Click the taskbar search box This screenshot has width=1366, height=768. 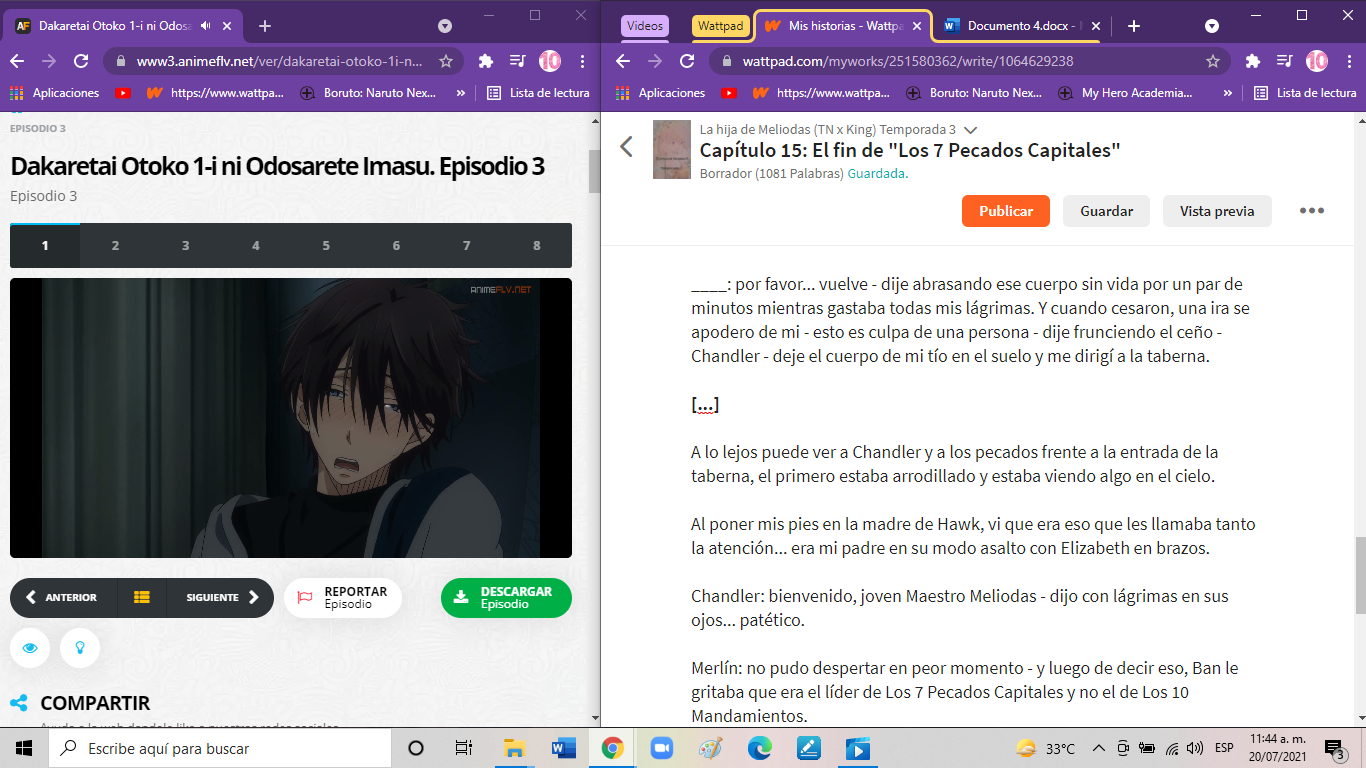point(220,748)
